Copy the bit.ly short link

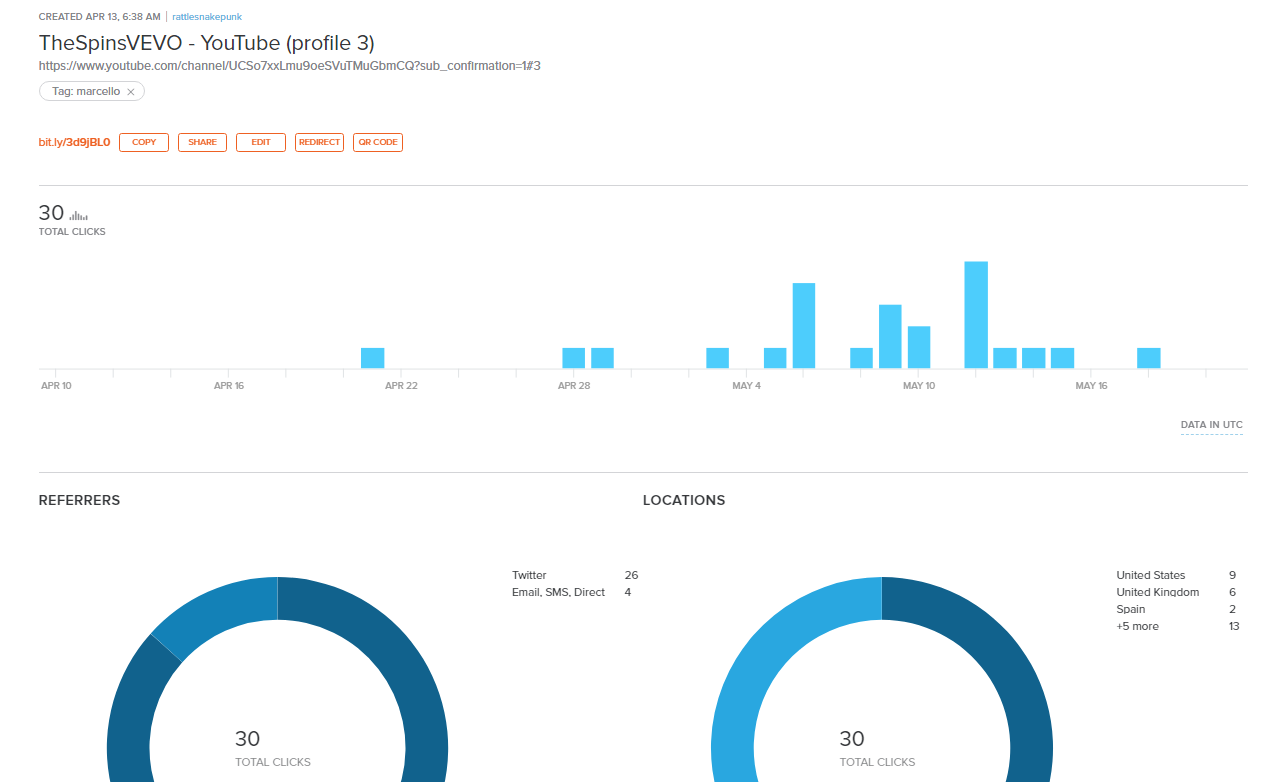tap(144, 142)
